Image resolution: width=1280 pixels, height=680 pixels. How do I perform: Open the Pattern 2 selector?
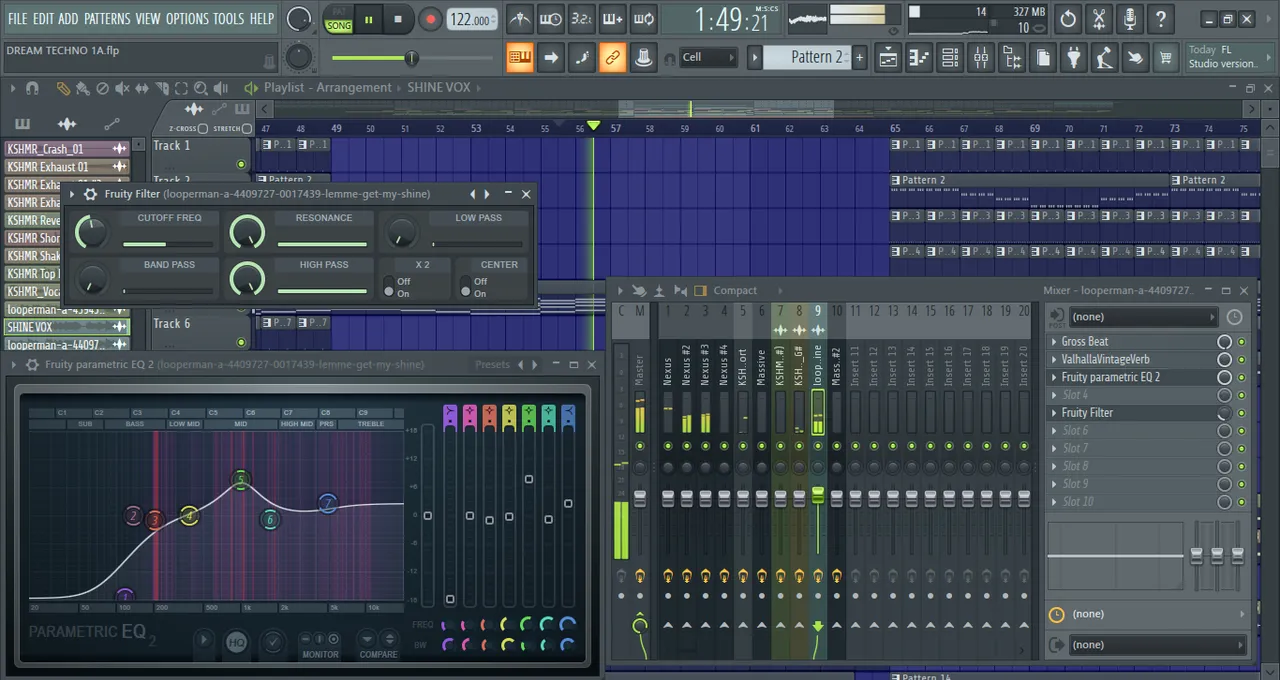click(806, 57)
